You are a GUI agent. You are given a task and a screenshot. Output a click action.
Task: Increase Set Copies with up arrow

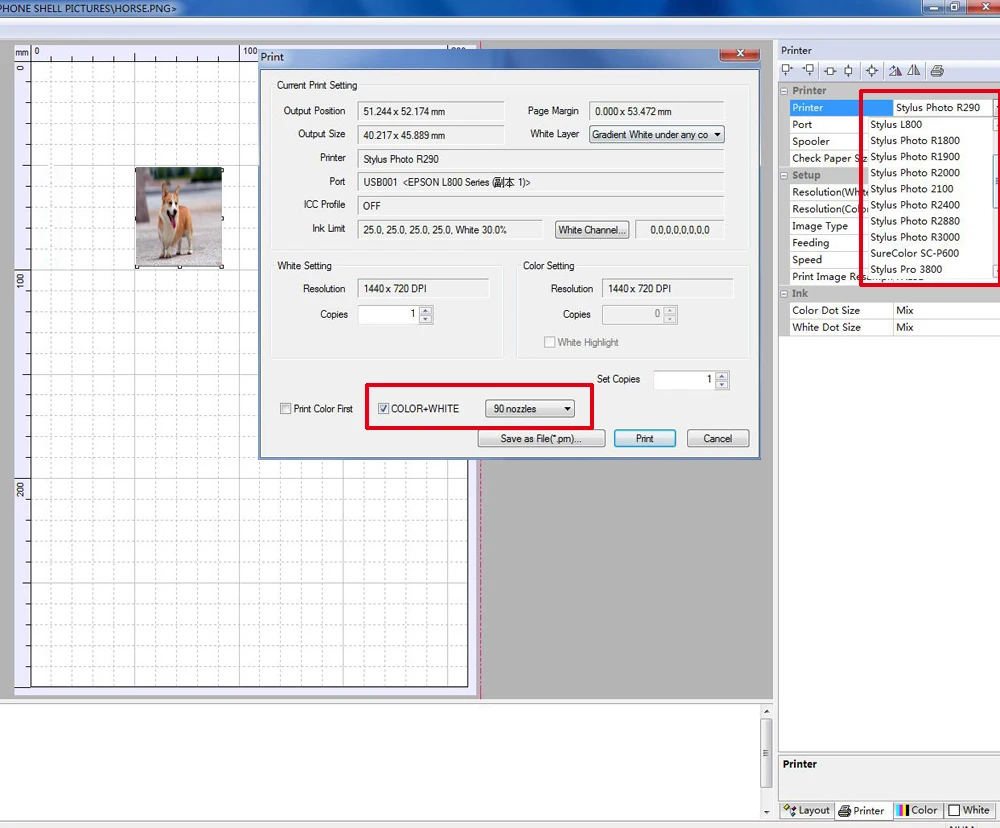(x=722, y=375)
